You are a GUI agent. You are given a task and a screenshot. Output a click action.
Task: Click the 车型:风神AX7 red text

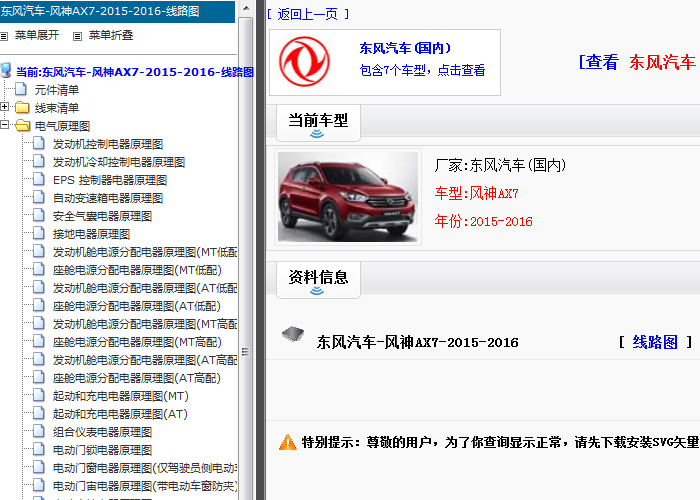[476, 194]
